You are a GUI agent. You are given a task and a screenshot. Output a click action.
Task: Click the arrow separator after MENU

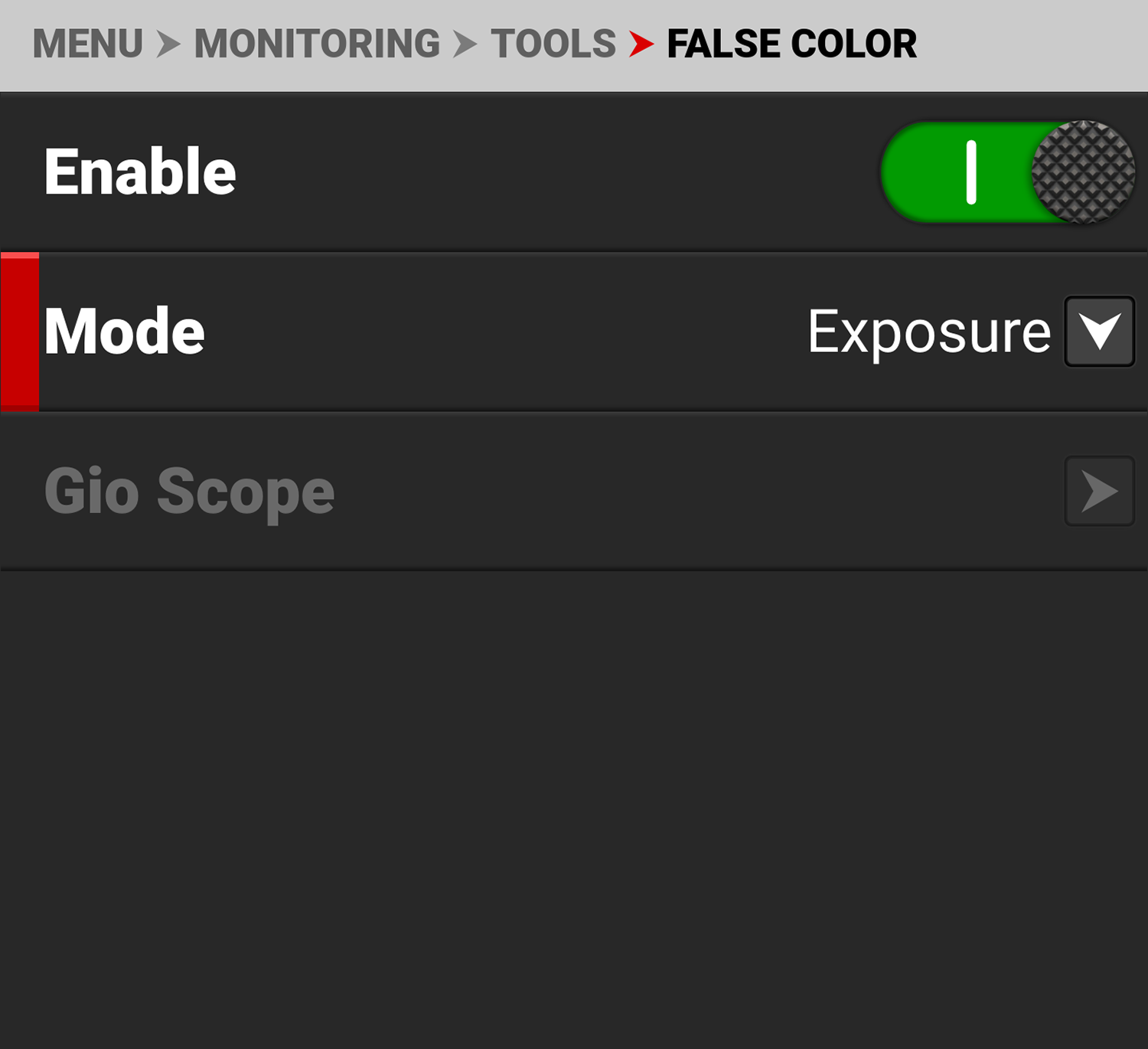click(x=168, y=44)
